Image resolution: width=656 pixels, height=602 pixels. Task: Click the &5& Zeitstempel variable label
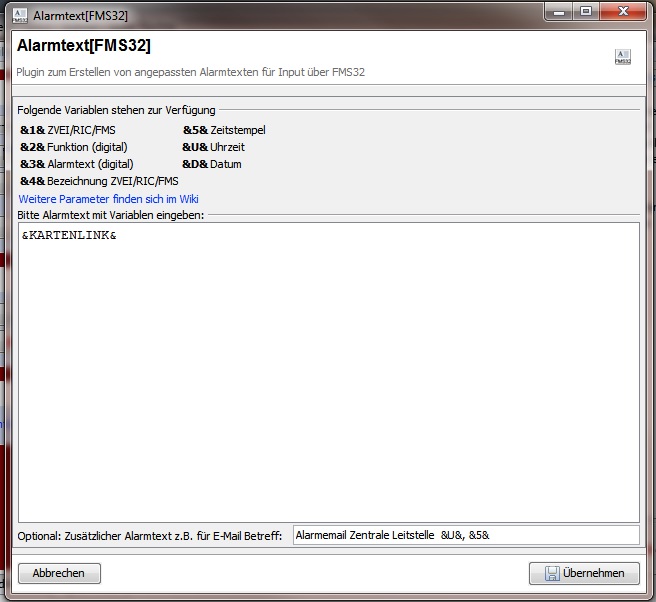[x=224, y=130]
